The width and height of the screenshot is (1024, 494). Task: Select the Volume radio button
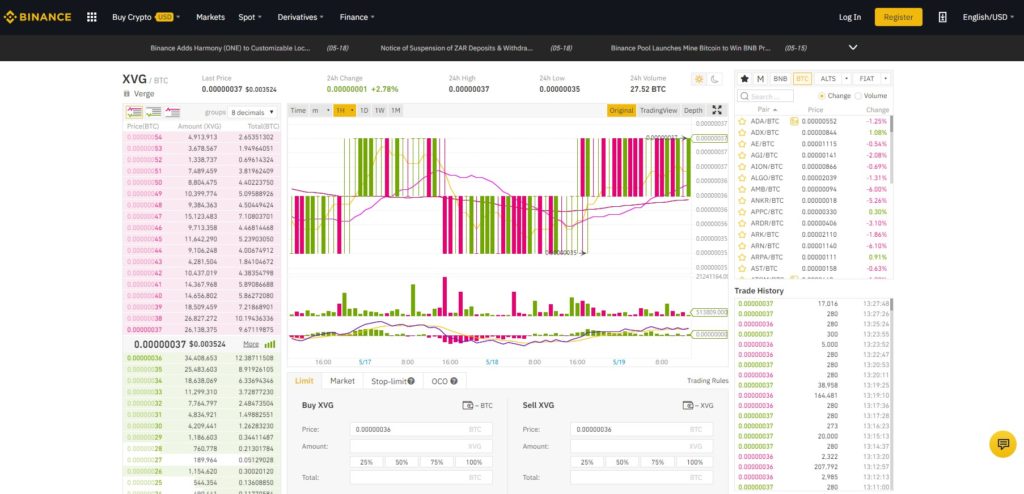point(858,95)
